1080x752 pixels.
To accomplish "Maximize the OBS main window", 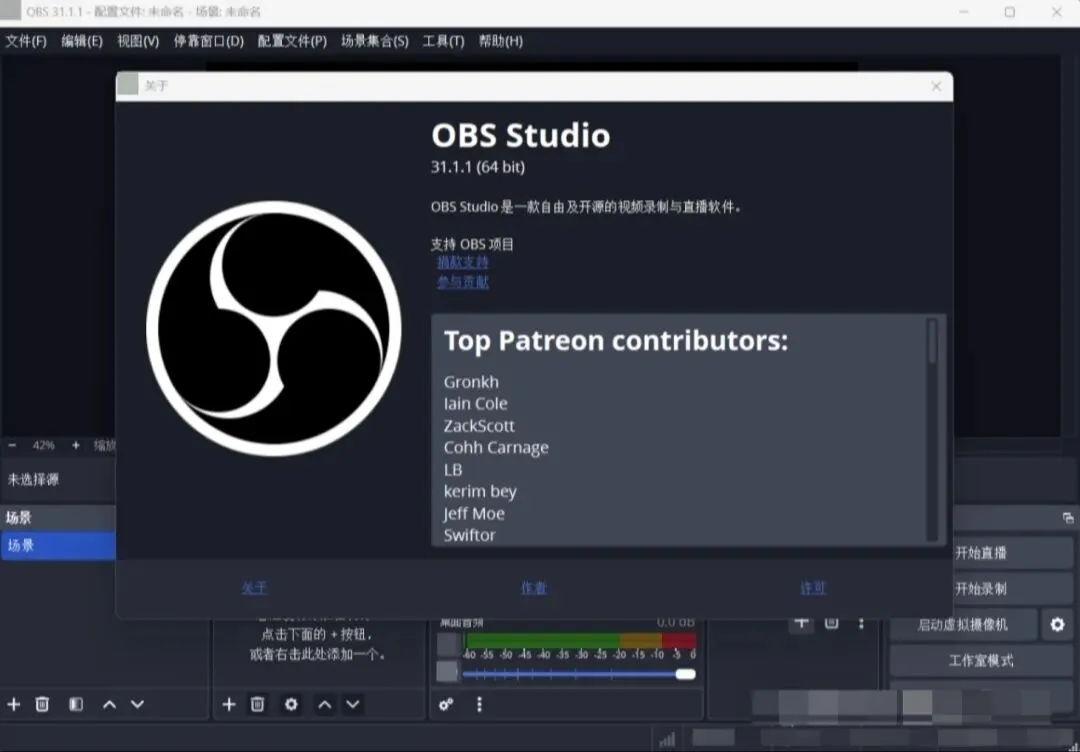I will pos(1010,12).
